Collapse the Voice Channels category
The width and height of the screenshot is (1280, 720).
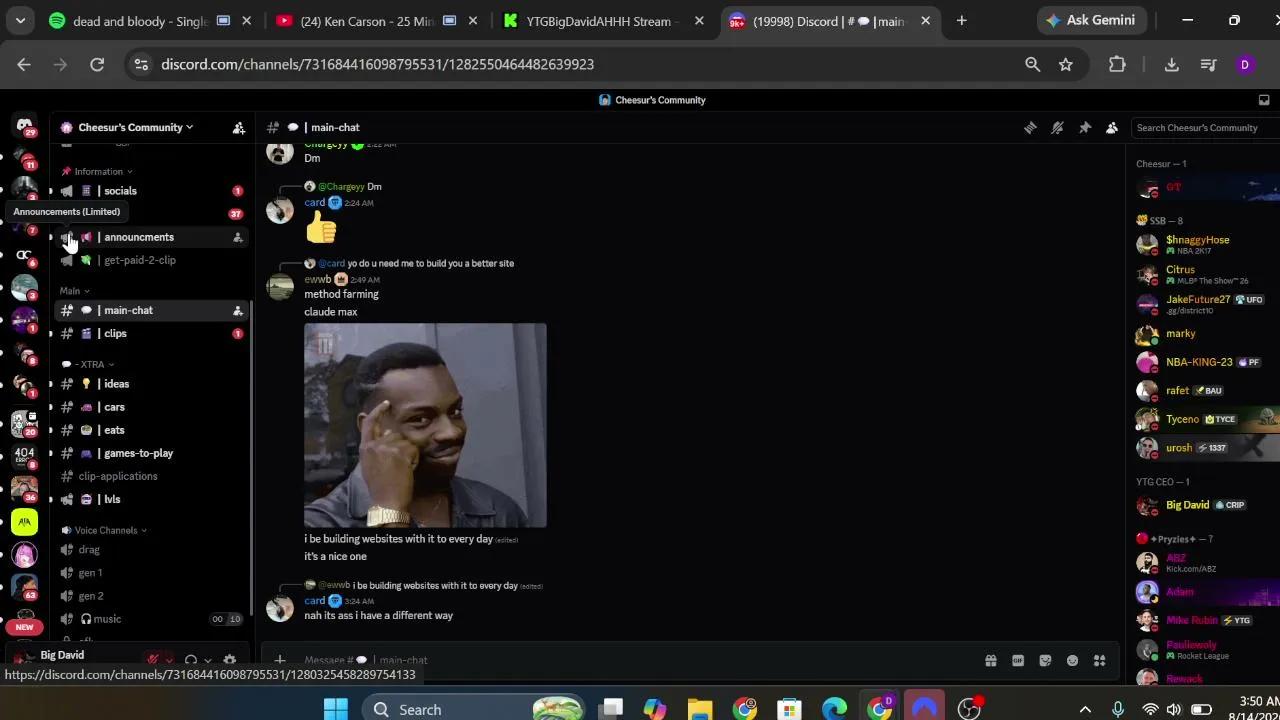[x=104, y=530]
